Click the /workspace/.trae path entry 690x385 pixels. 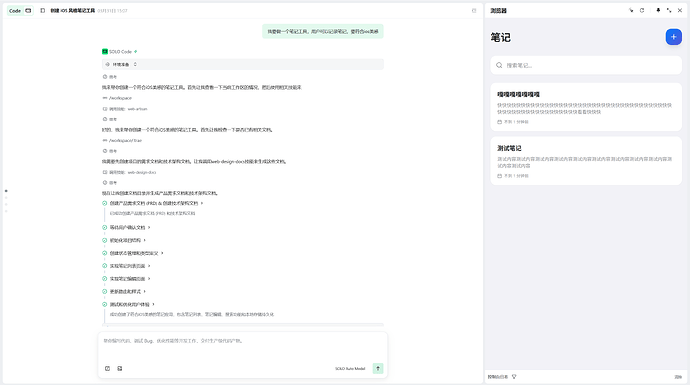(x=125, y=140)
